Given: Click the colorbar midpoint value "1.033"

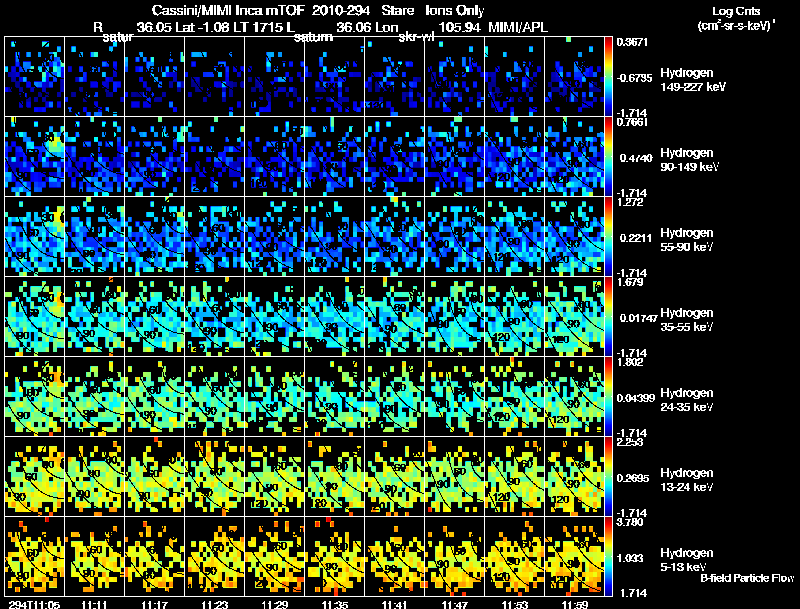Looking at the screenshot, I should tap(633, 558).
